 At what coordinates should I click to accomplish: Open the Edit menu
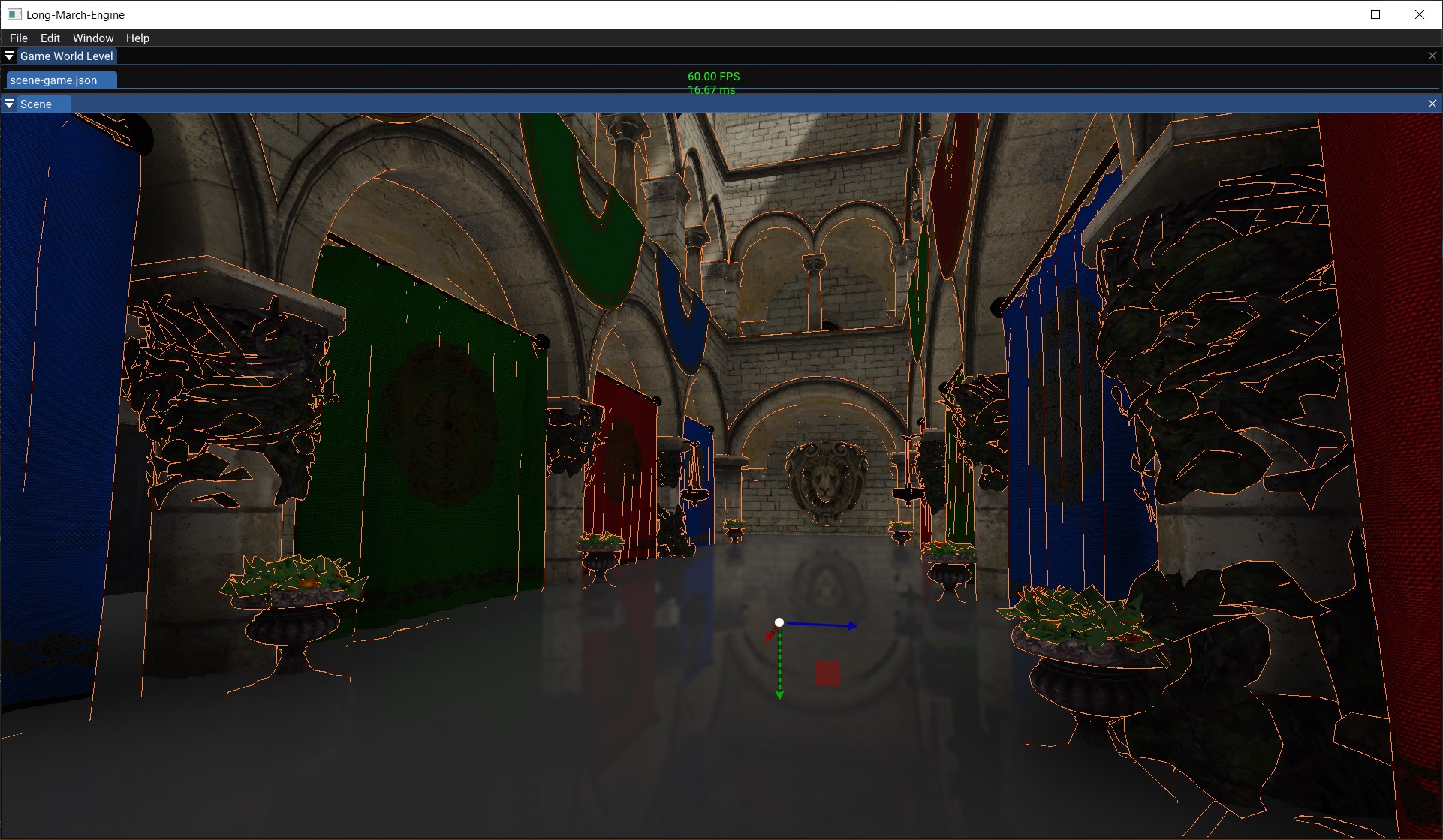point(50,38)
